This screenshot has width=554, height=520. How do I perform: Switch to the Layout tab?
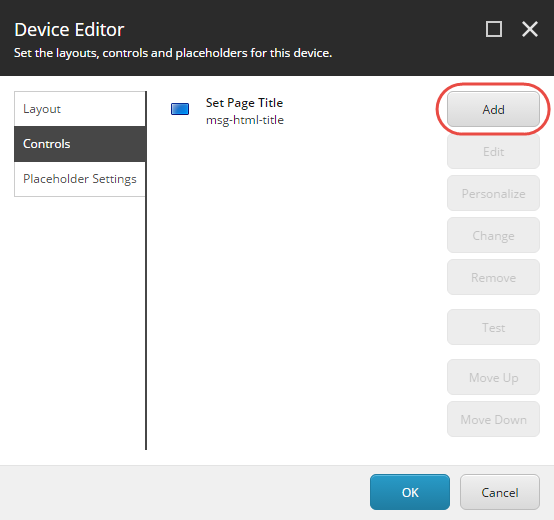point(80,109)
